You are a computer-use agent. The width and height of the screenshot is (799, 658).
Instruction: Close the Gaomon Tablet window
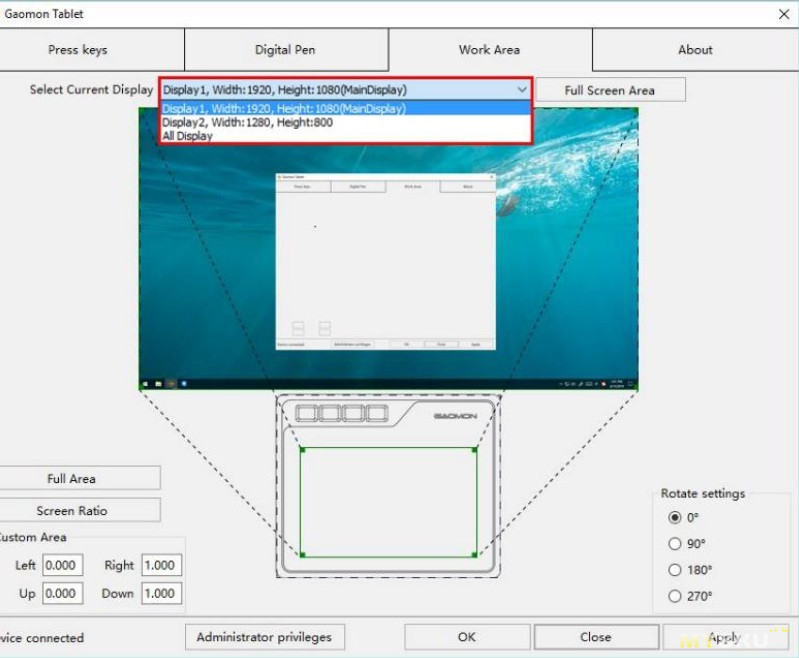(x=783, y=14)
